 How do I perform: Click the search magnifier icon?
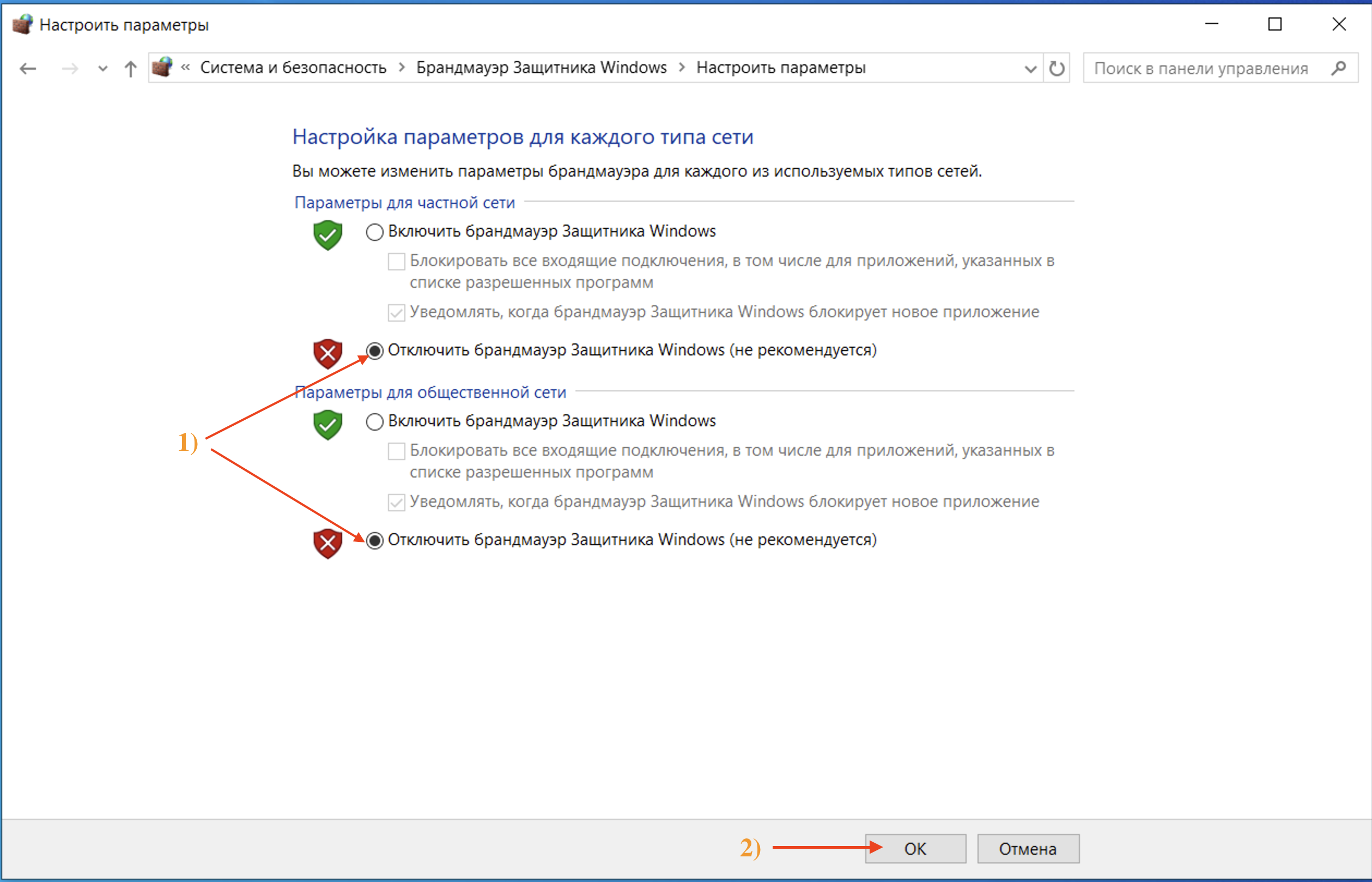point(1338,69)
